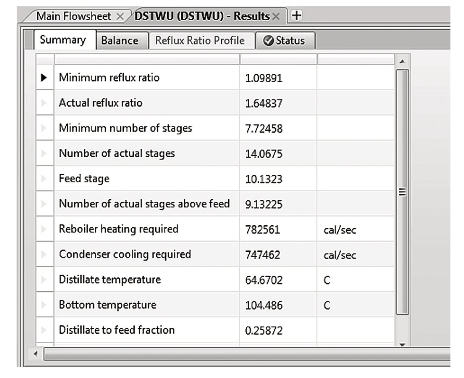Select the value 782561
Screen dimensions: 464x378
262,230
